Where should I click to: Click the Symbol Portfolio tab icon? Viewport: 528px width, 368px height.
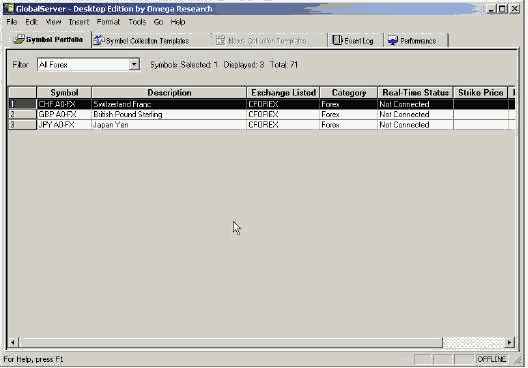click(20, 39)
